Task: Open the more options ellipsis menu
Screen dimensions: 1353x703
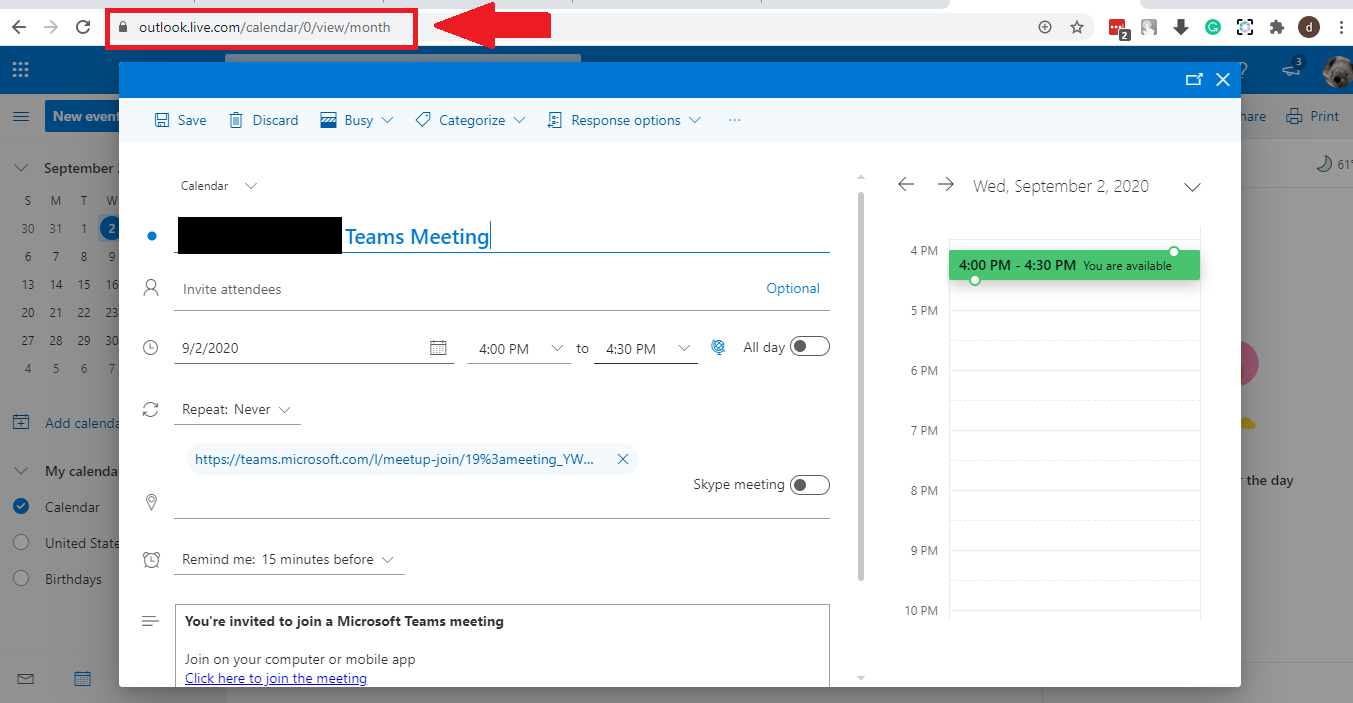Action: point(735,120)
